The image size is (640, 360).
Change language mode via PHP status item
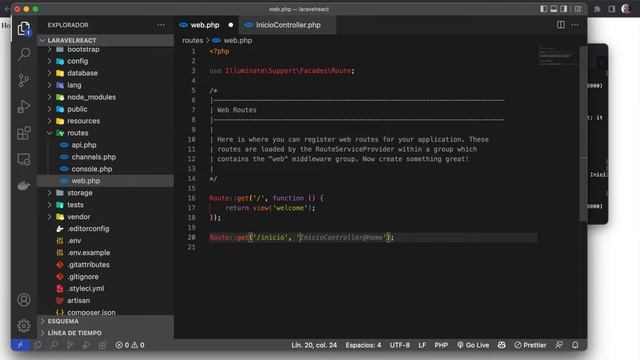click(441, 345)
